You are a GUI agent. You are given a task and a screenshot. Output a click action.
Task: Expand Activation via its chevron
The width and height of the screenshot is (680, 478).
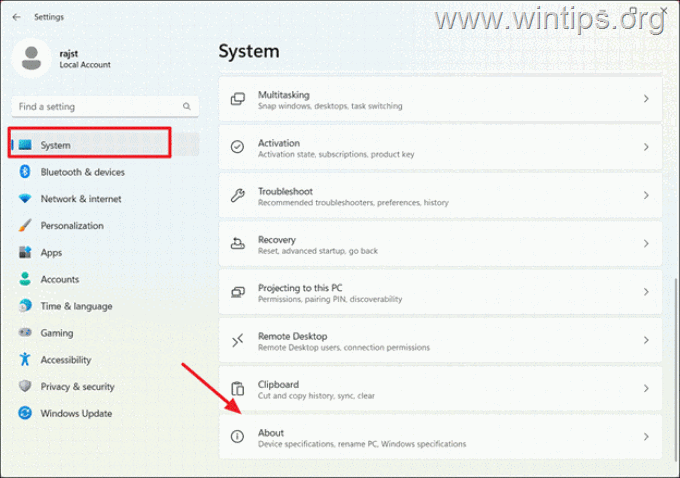coord(646,147)
